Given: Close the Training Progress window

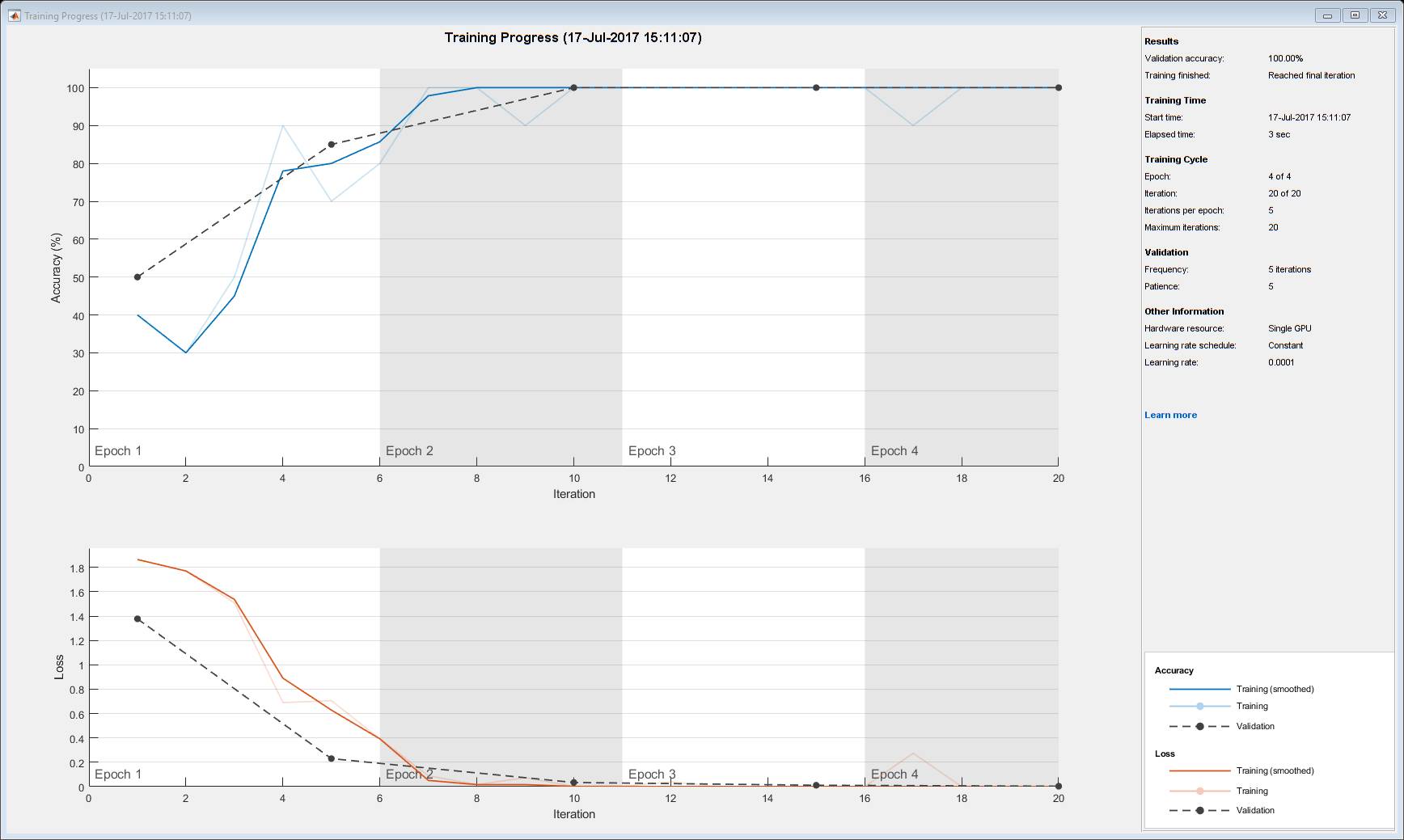Looking at the screenshot, I should coord(1382,15).
